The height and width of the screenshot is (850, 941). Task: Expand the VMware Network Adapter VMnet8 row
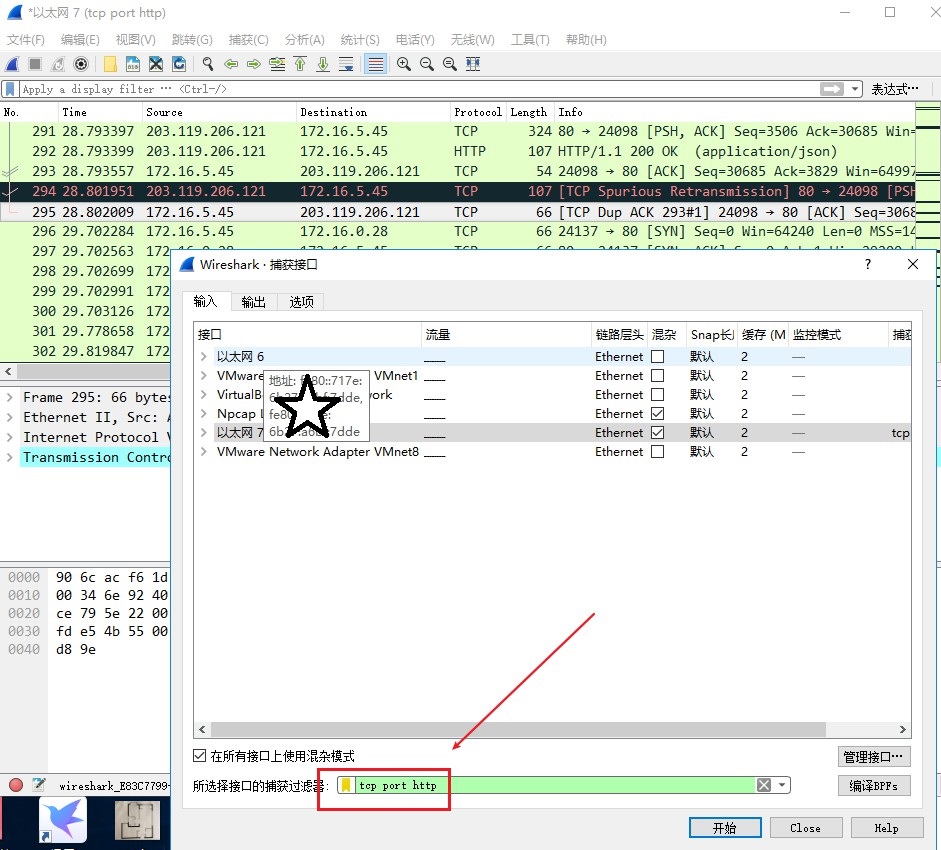click(203, 451)
